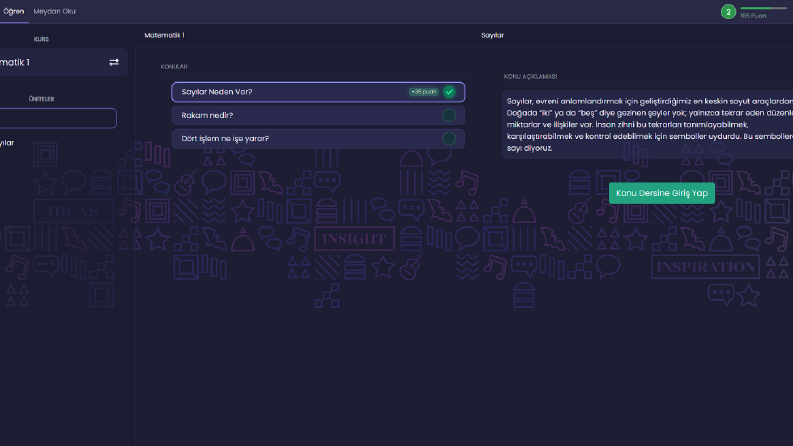Viewport: 793px width, 446px height.
Task: Click the completion circle for Rakam nedir?
Action: pyautogui.click(x=449, y=115)
